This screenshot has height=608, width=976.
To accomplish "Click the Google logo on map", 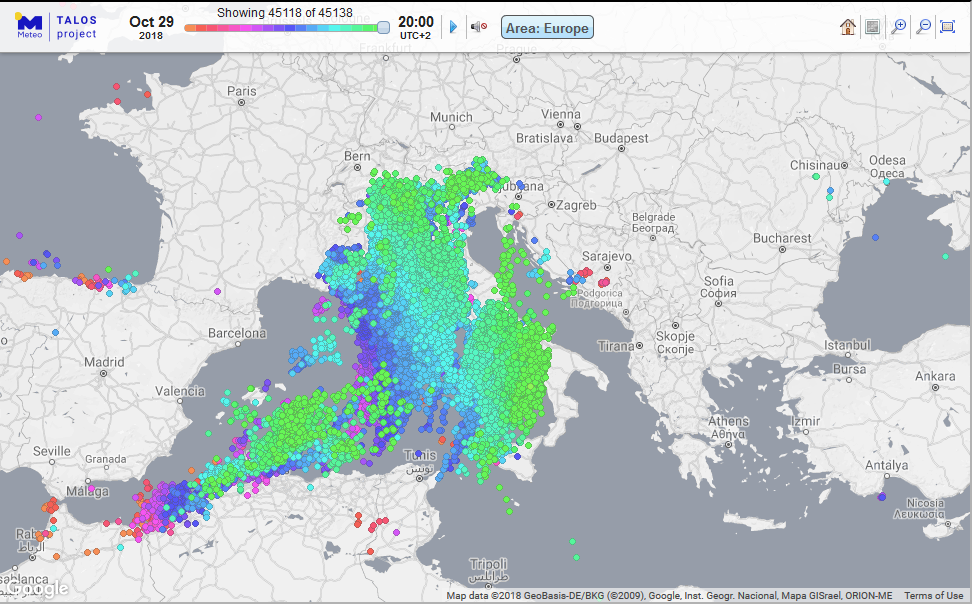I will 38,588.
